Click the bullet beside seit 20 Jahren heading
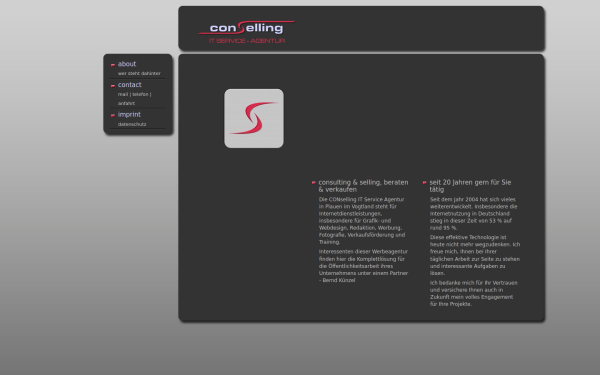This screenshot has height=375, width=600. pos(425,183)
